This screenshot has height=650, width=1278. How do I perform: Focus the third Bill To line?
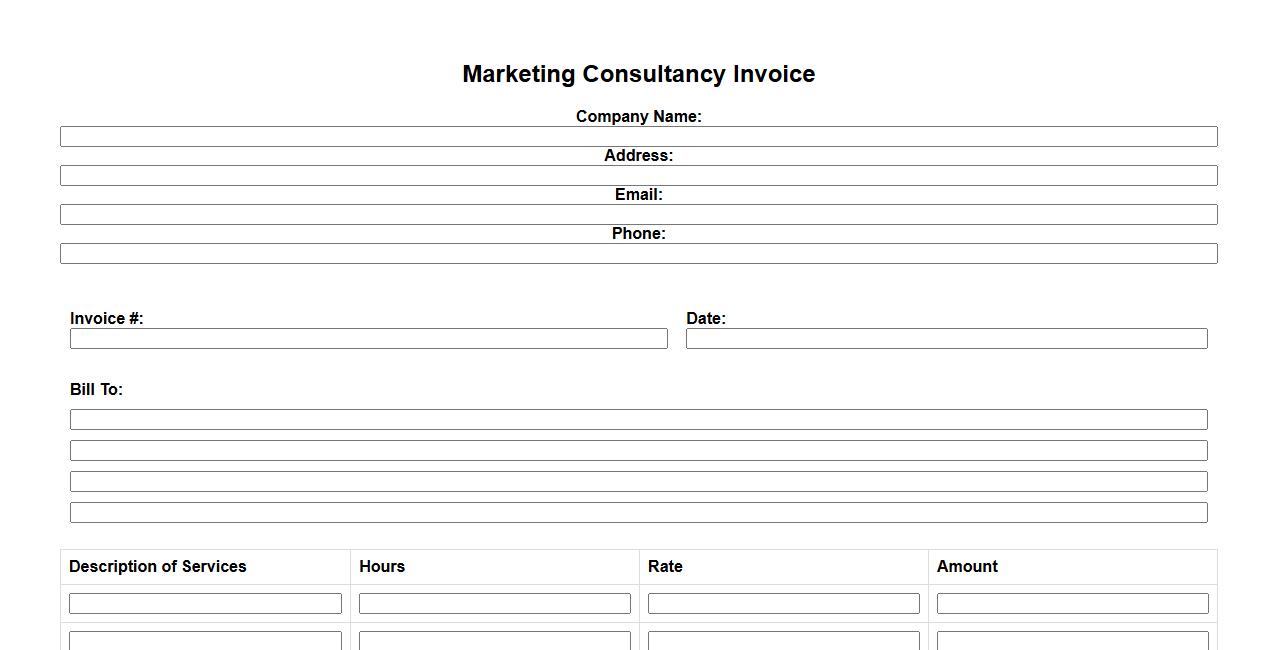638,482
